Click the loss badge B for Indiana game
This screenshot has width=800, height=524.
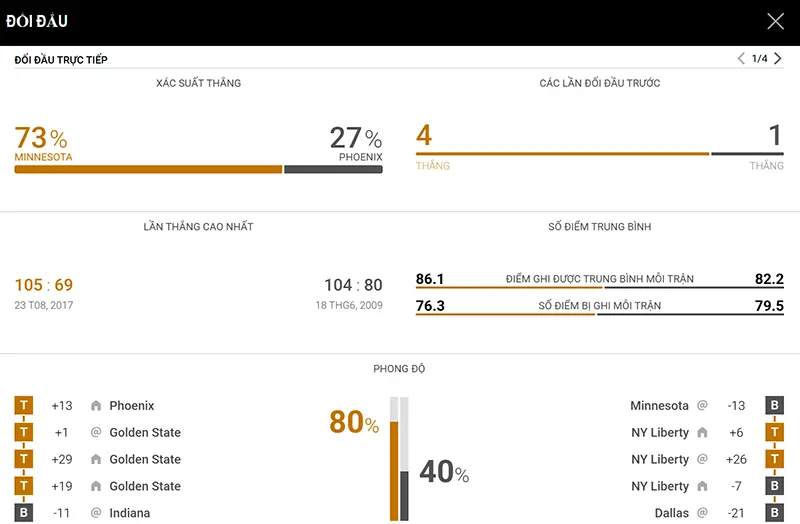[x=24, y=513]
